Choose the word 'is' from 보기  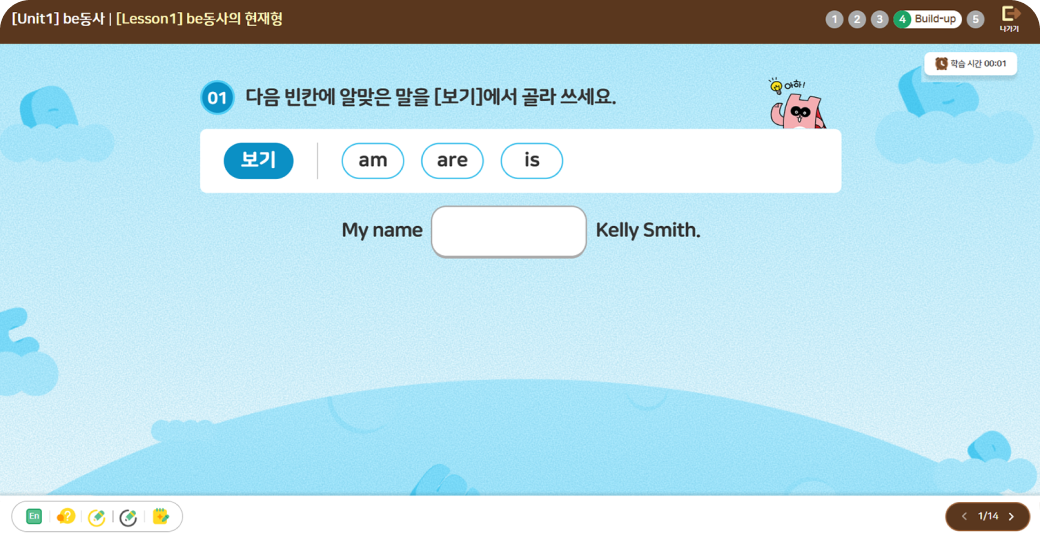tap(532, 161)
